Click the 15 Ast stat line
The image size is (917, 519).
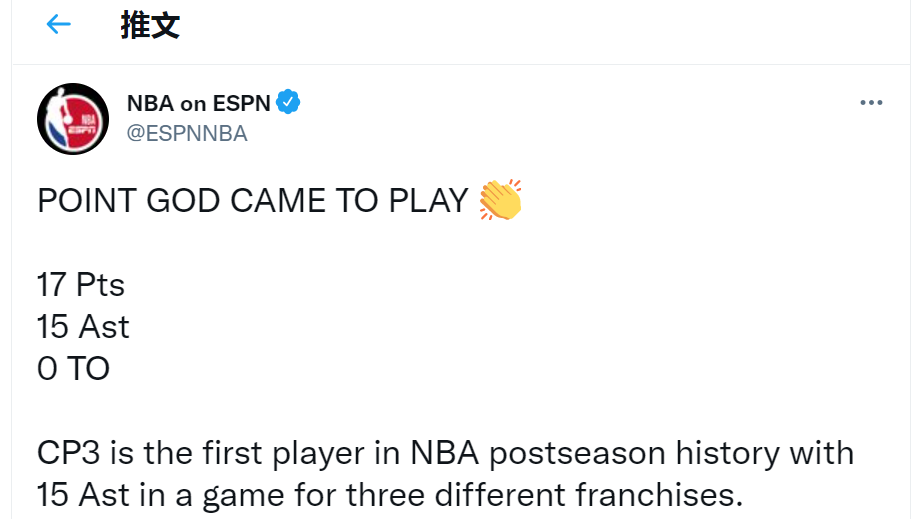(x=83, y=326)
